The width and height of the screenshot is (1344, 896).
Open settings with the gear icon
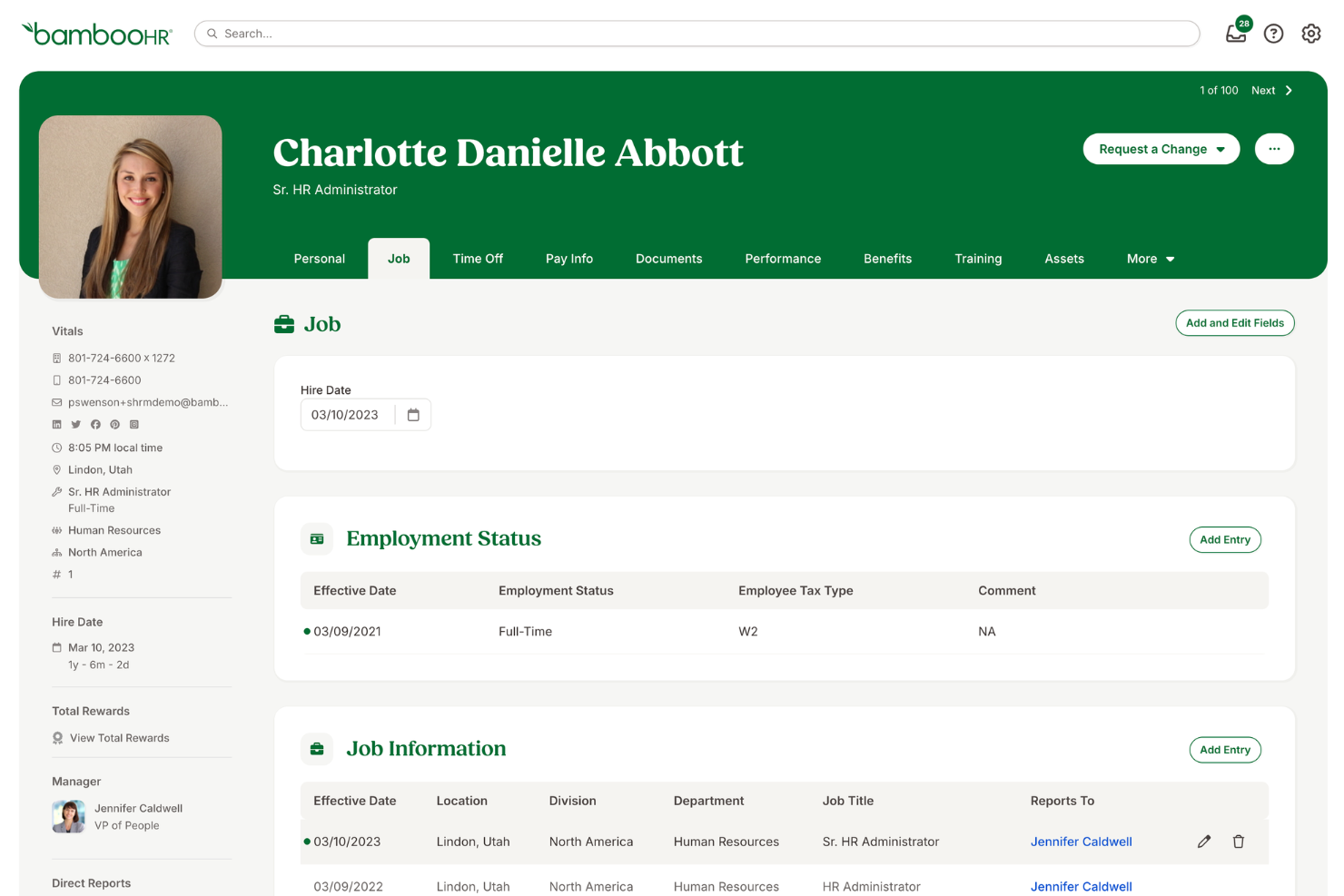[1311, 33]
